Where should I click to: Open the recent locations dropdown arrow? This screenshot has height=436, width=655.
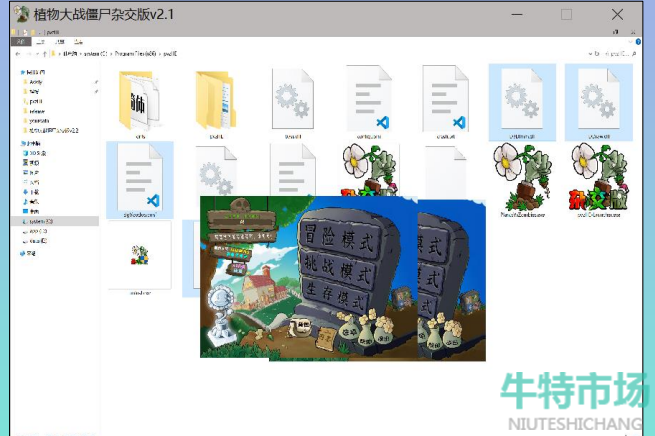coord(37,54)
